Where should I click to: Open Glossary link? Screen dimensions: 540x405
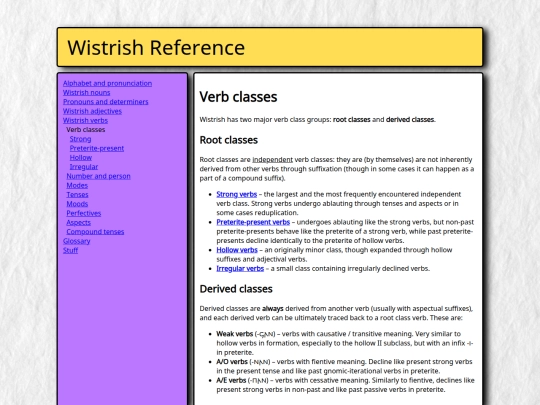[x=77, y=241]
